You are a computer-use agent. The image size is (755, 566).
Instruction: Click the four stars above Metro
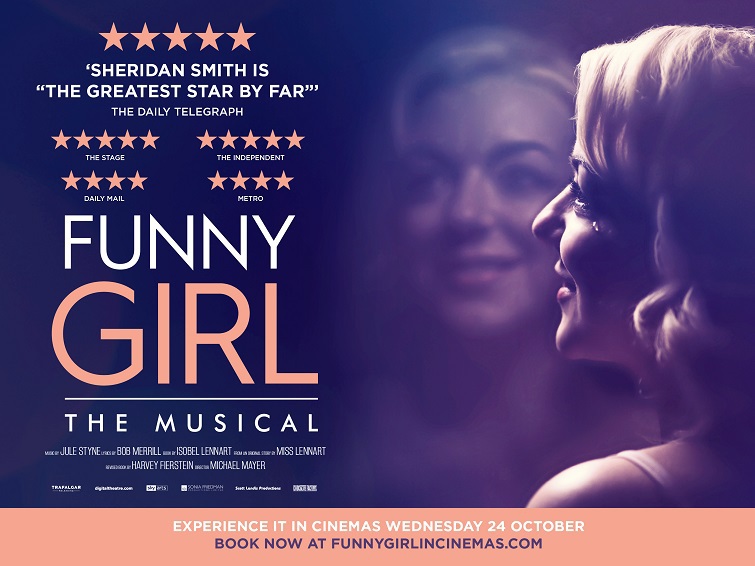[250, 180]
